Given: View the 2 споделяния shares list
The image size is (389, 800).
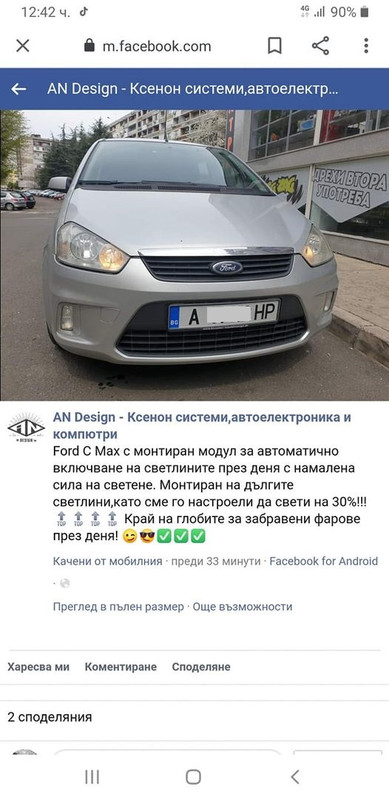Looking at the screenshot, I should coord(50,717).
